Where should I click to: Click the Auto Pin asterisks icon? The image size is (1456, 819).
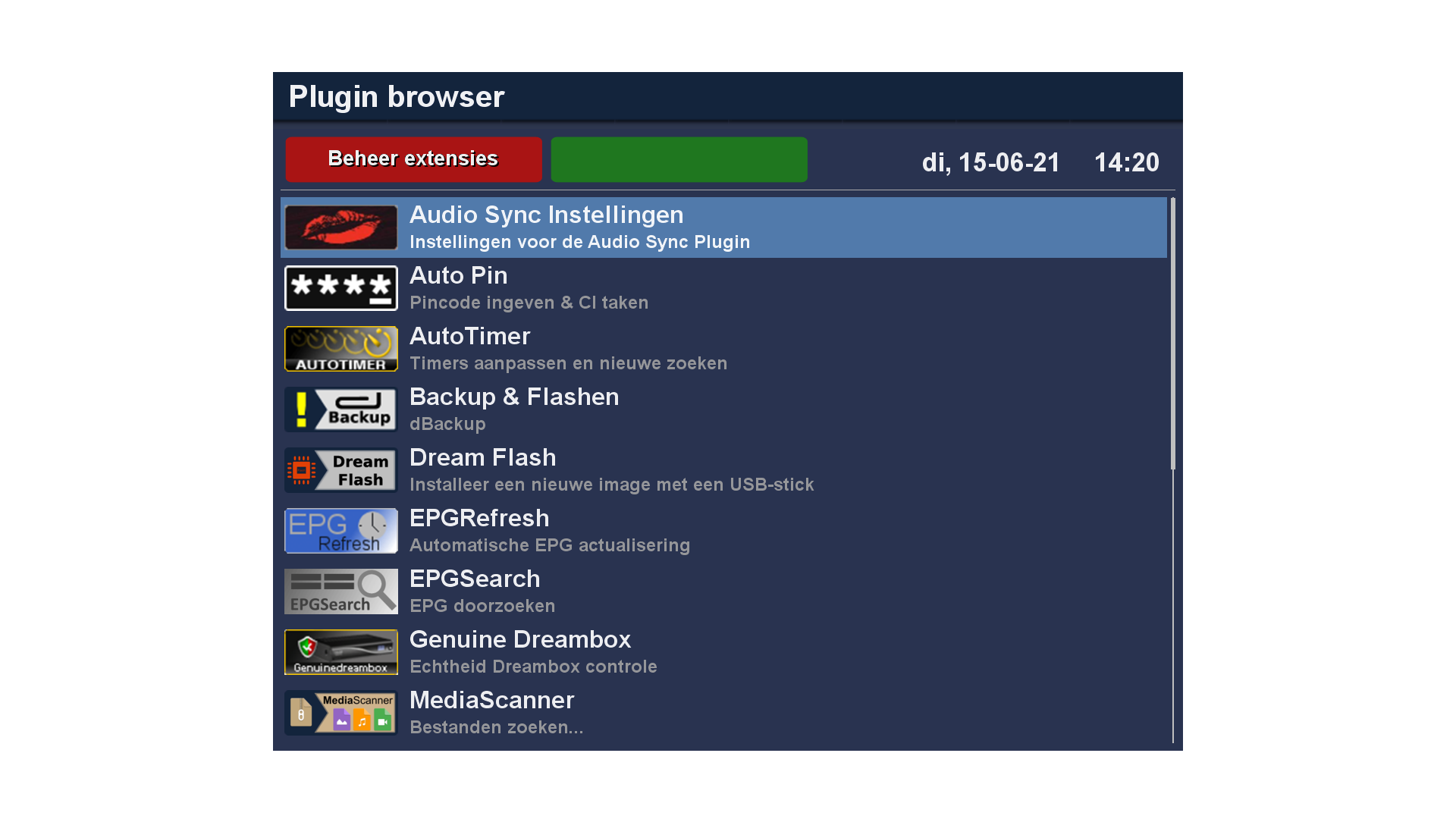[x=341, y=288]
